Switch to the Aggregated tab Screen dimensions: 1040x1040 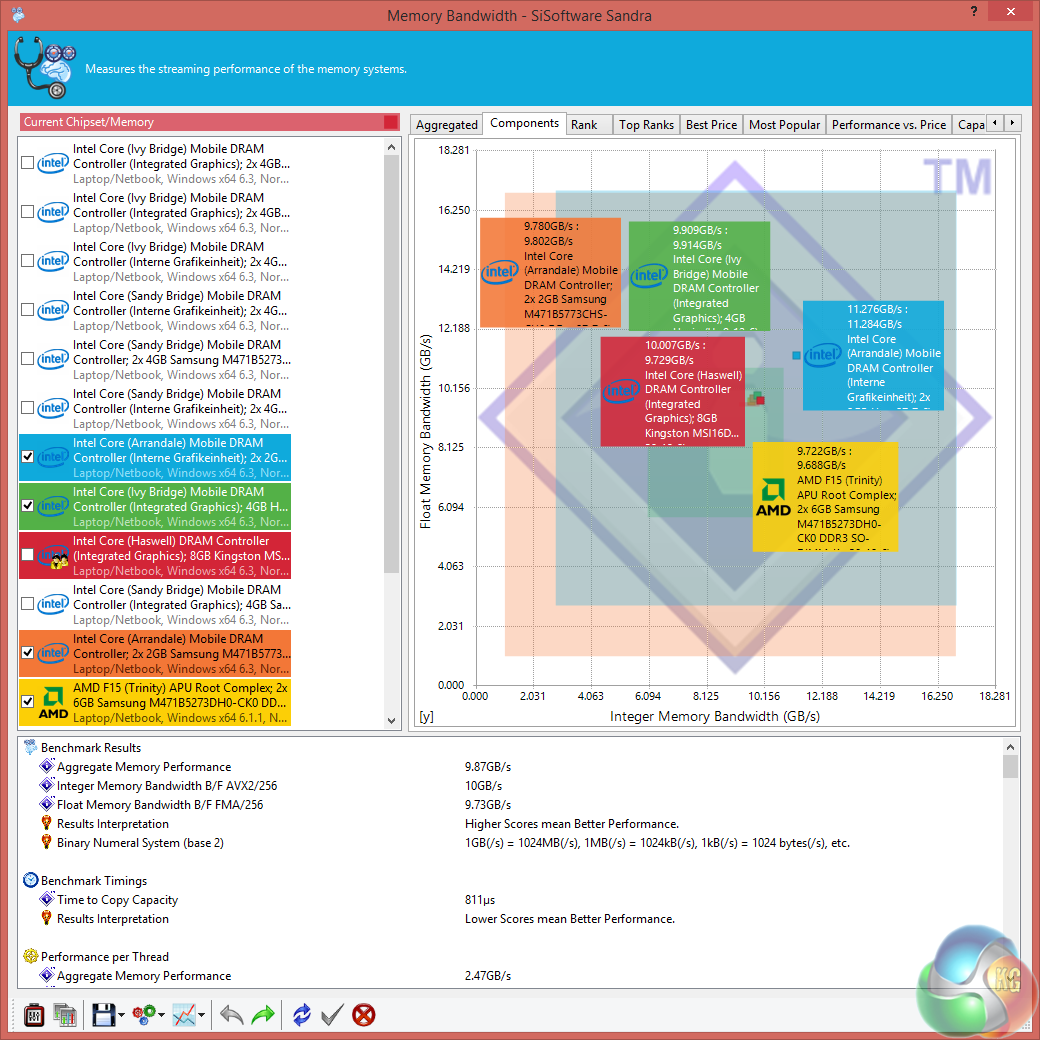(x=446, y=125)
